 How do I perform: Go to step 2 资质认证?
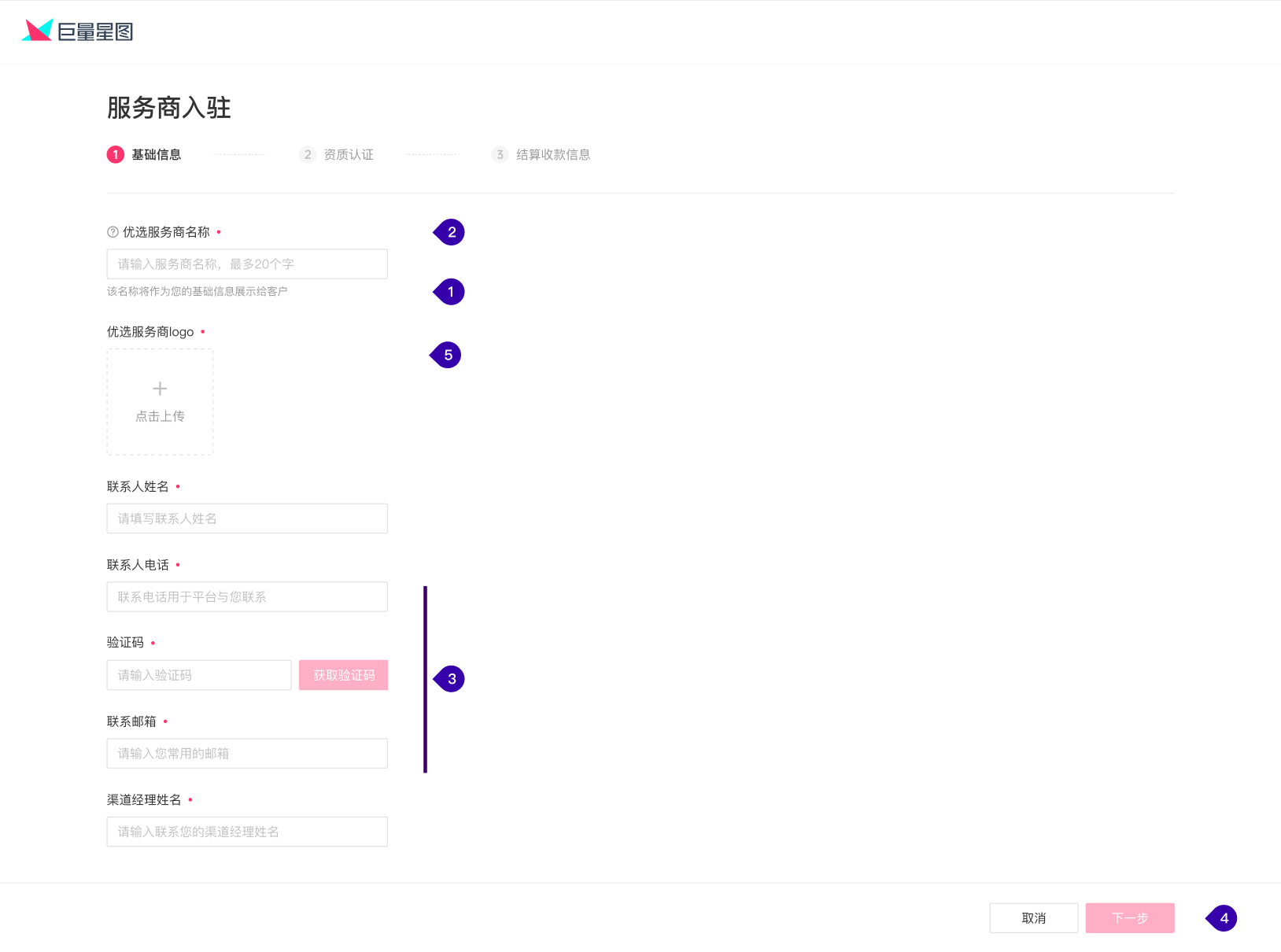(337, 154)
